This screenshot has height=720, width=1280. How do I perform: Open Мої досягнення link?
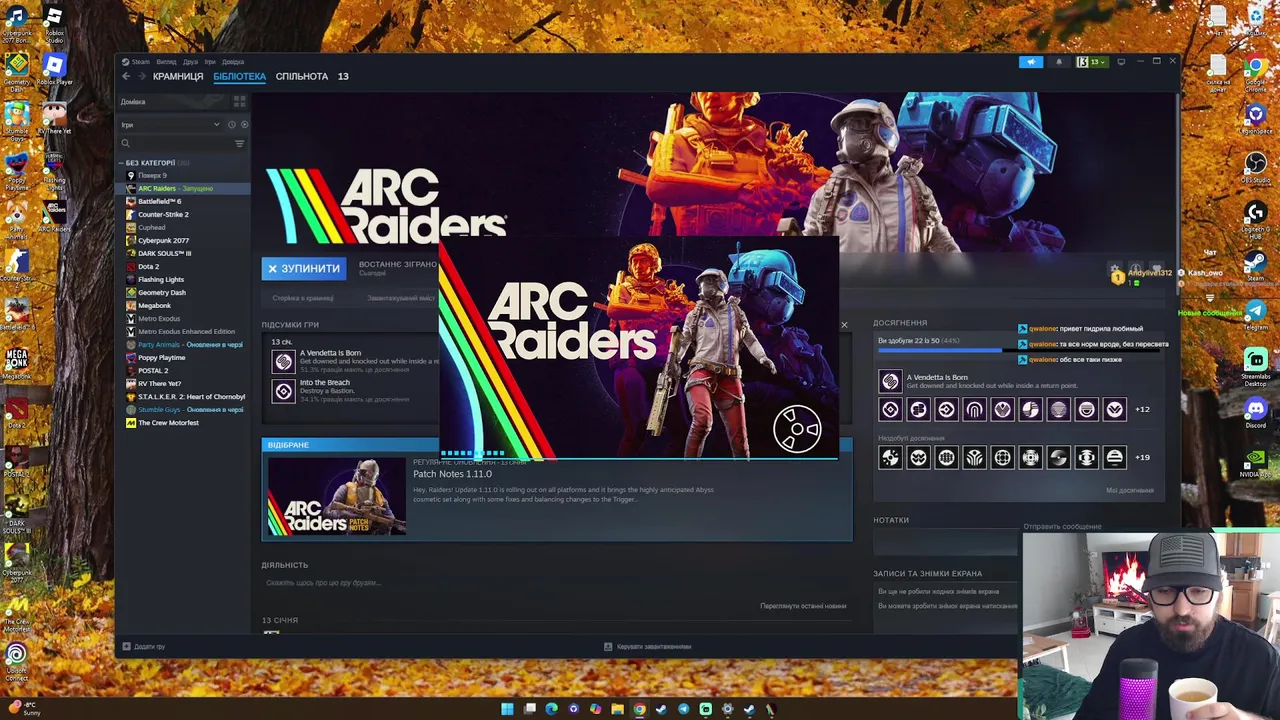coord(1130,490)
